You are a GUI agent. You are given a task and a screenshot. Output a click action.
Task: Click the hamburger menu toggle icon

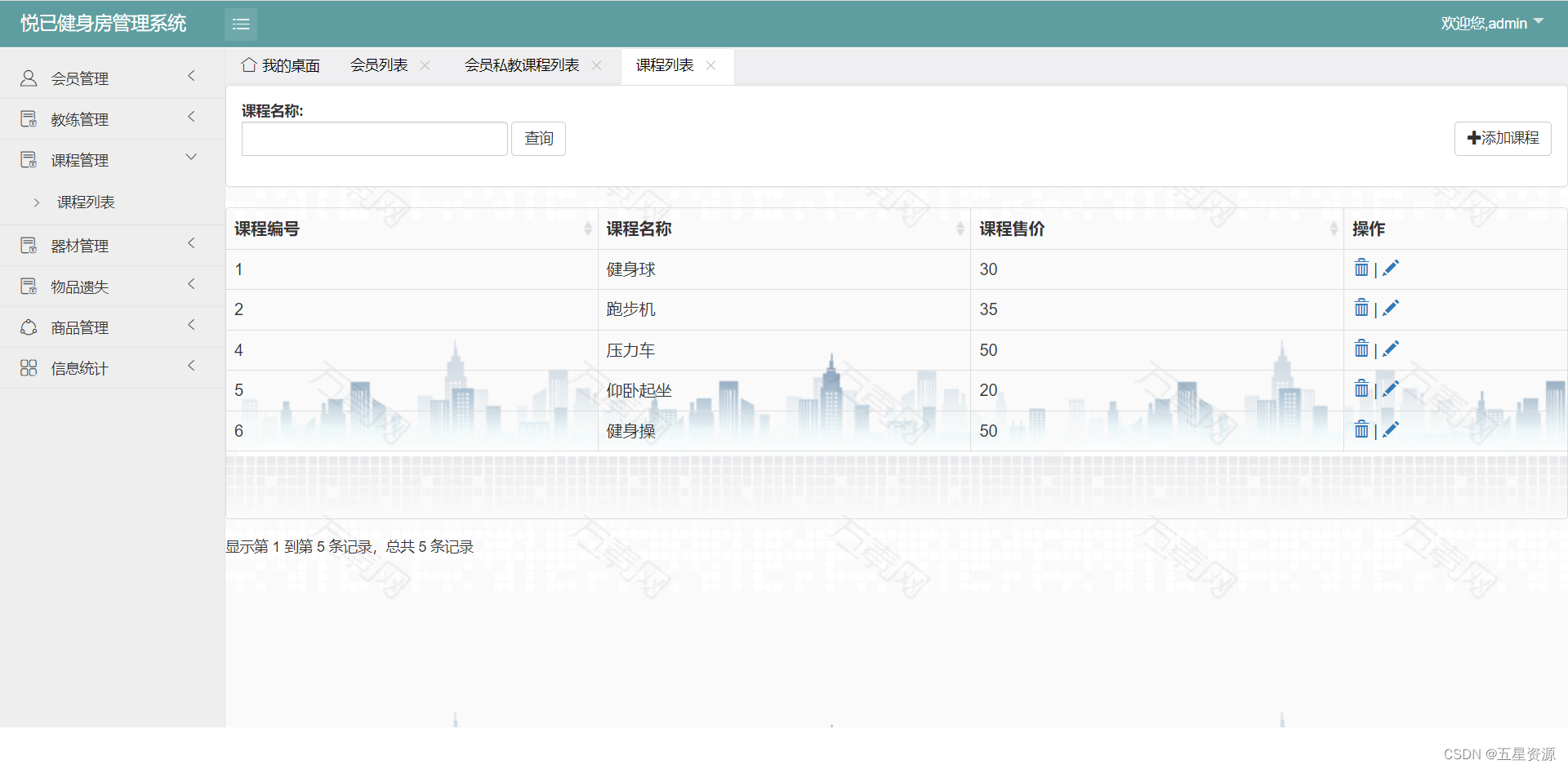241,24
